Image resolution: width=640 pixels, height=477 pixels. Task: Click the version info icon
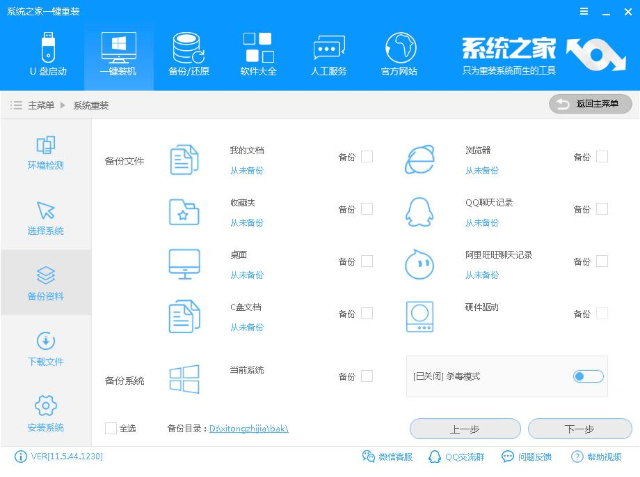[20, 457]
